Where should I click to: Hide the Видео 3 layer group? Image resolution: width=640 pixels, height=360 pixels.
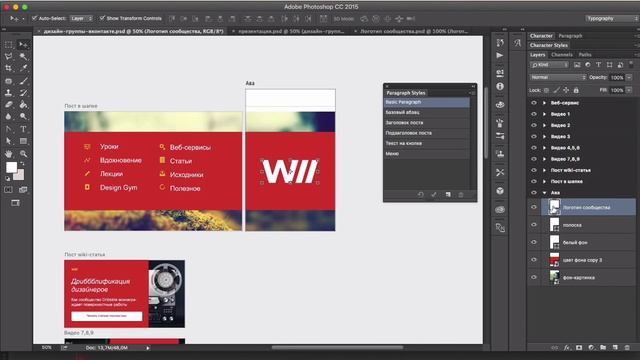point(533,137)
